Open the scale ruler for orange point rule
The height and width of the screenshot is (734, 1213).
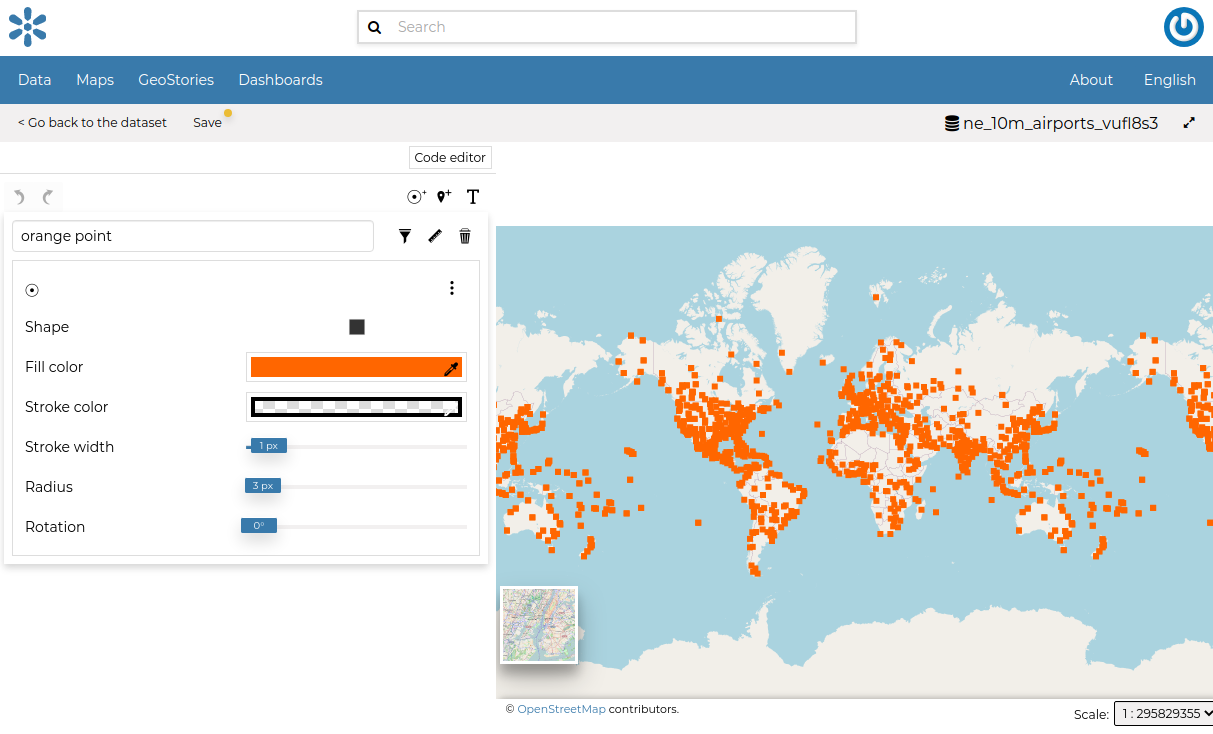pos(435,236)
